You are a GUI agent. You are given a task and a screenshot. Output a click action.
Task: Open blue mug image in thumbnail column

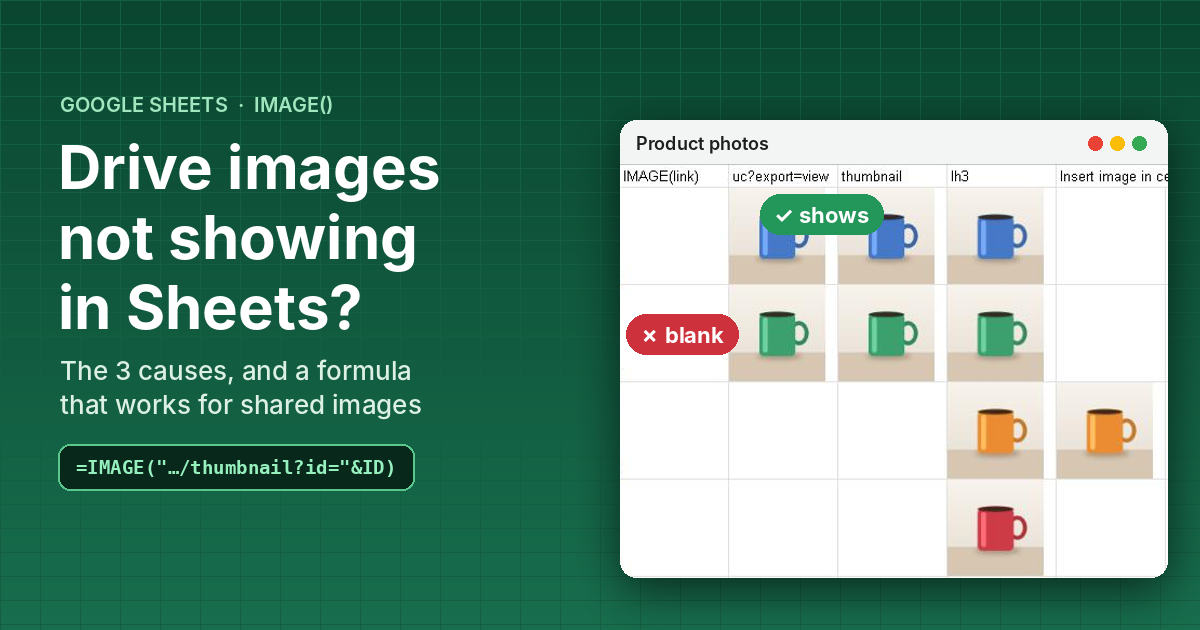click(x=886, y=236)
